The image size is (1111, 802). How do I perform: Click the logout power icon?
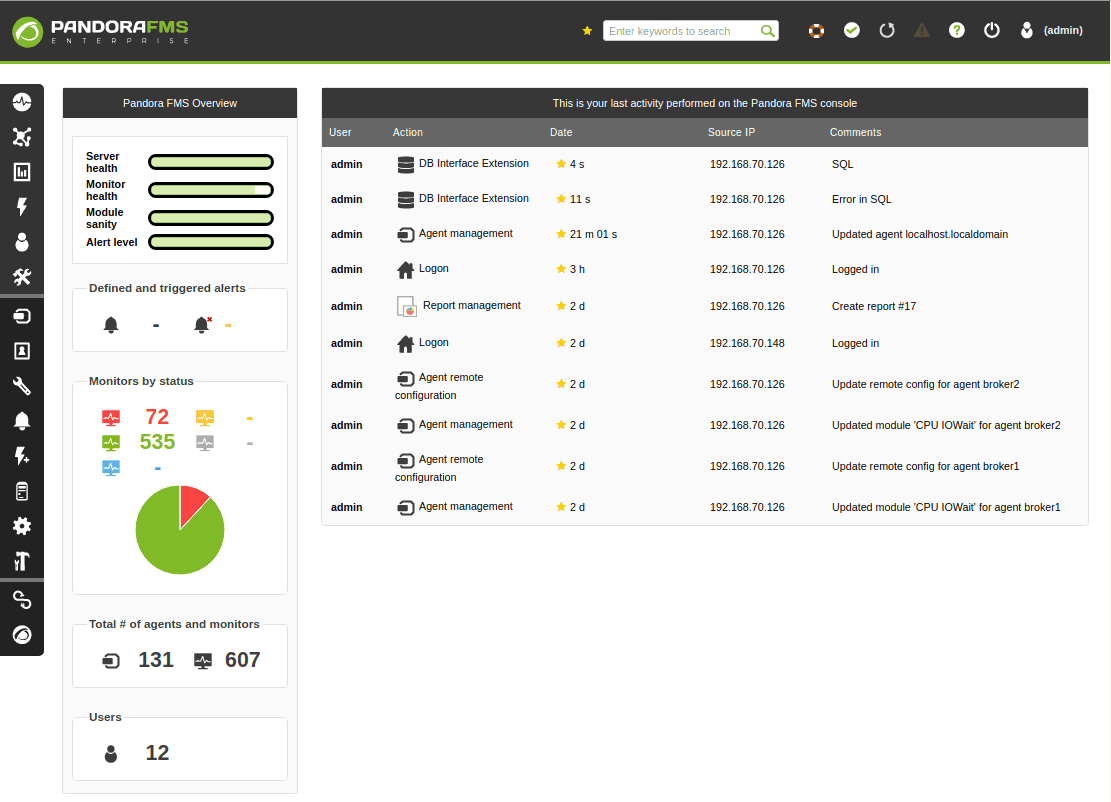click(x=992, y=30)
